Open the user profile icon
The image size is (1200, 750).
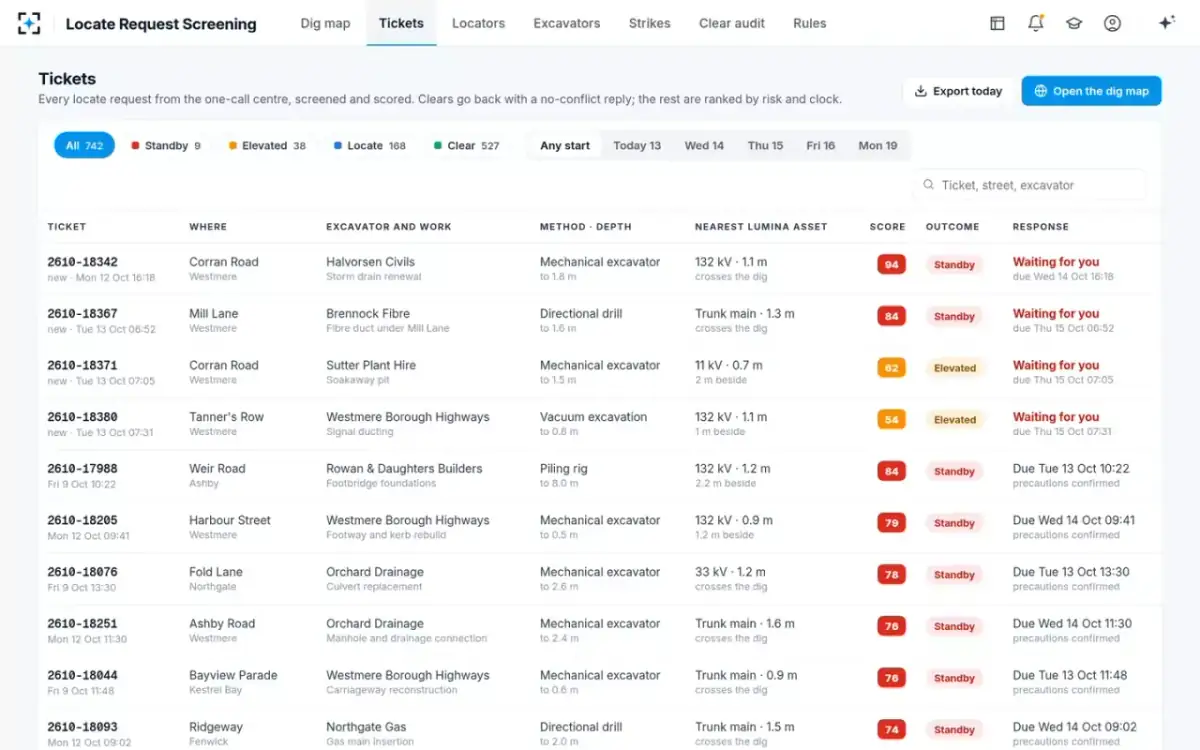click(1112, 23)
